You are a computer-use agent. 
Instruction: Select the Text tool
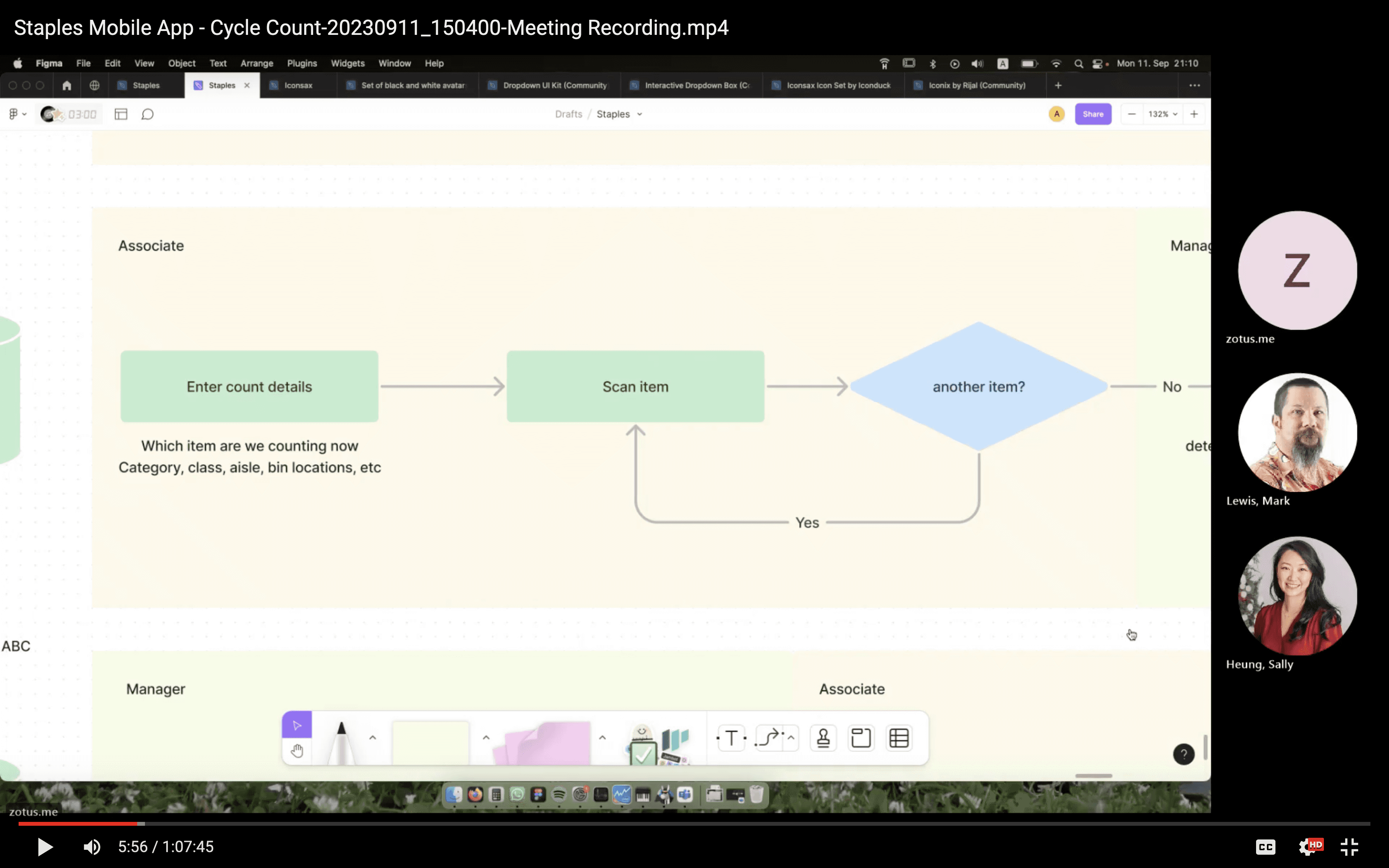(x=731, y=738)
